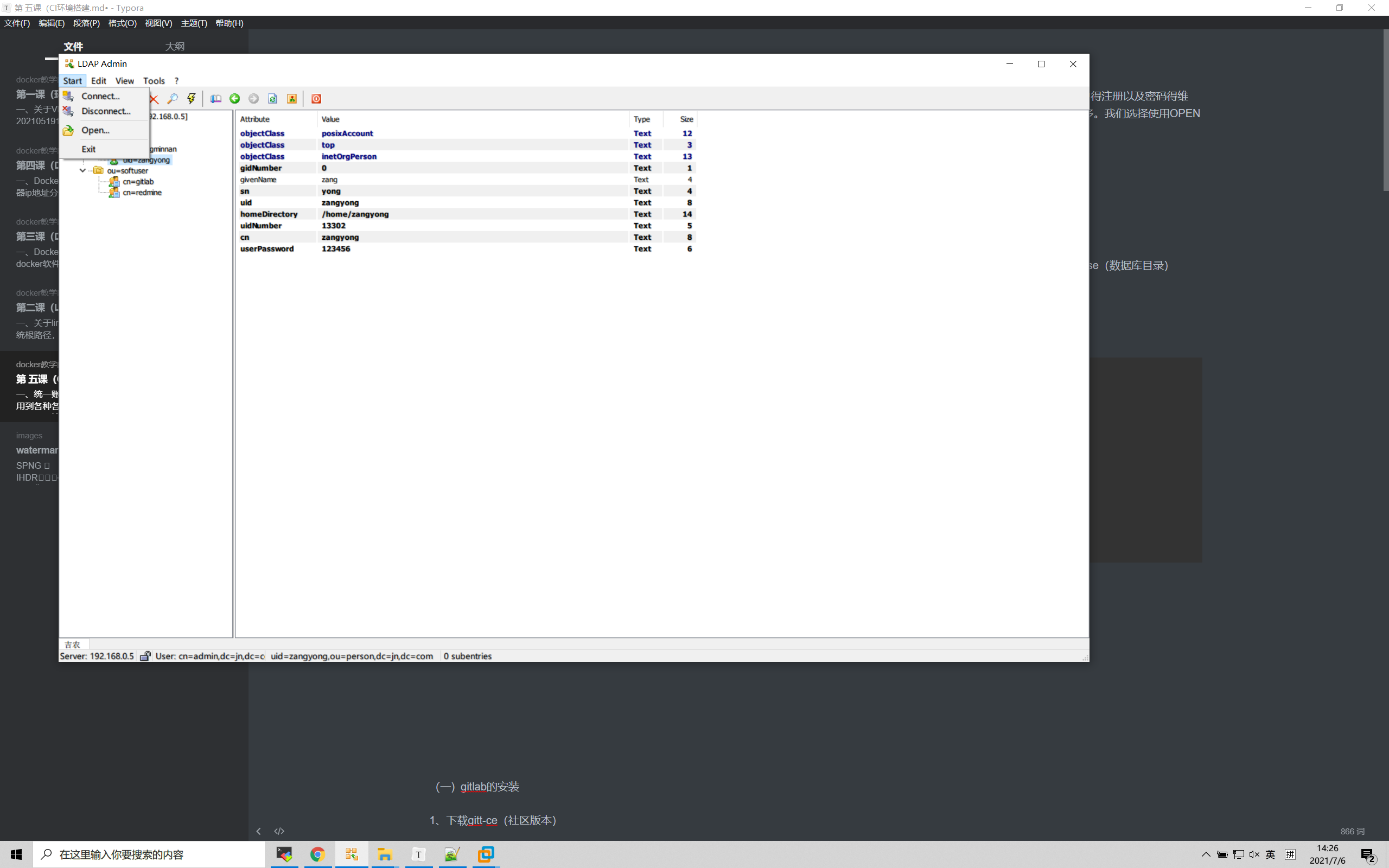Collapse the ou=softuser tree node
The width and height of the screenshot is (1389, 868).
click(82, 170)
